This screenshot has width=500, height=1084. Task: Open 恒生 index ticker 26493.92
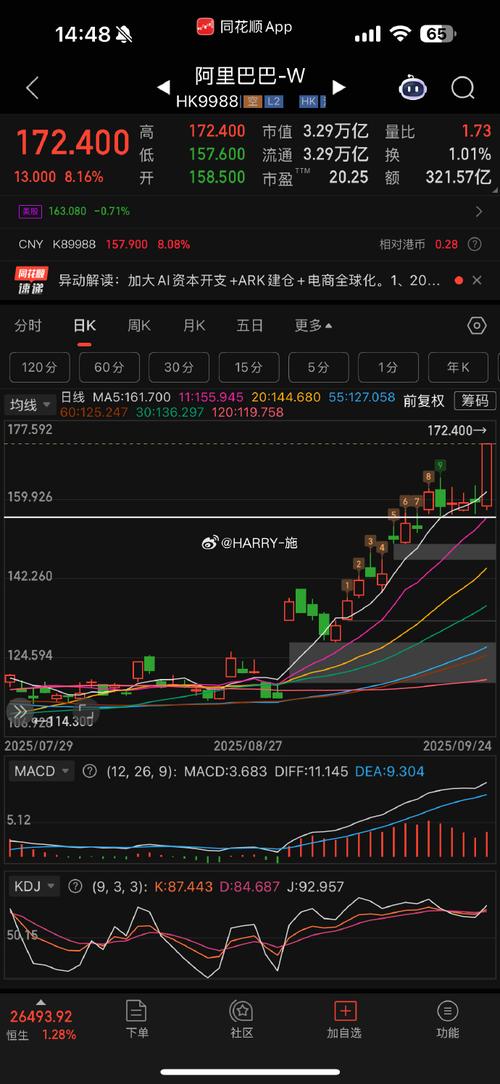pyautogui.click(x=41, y=1016)
